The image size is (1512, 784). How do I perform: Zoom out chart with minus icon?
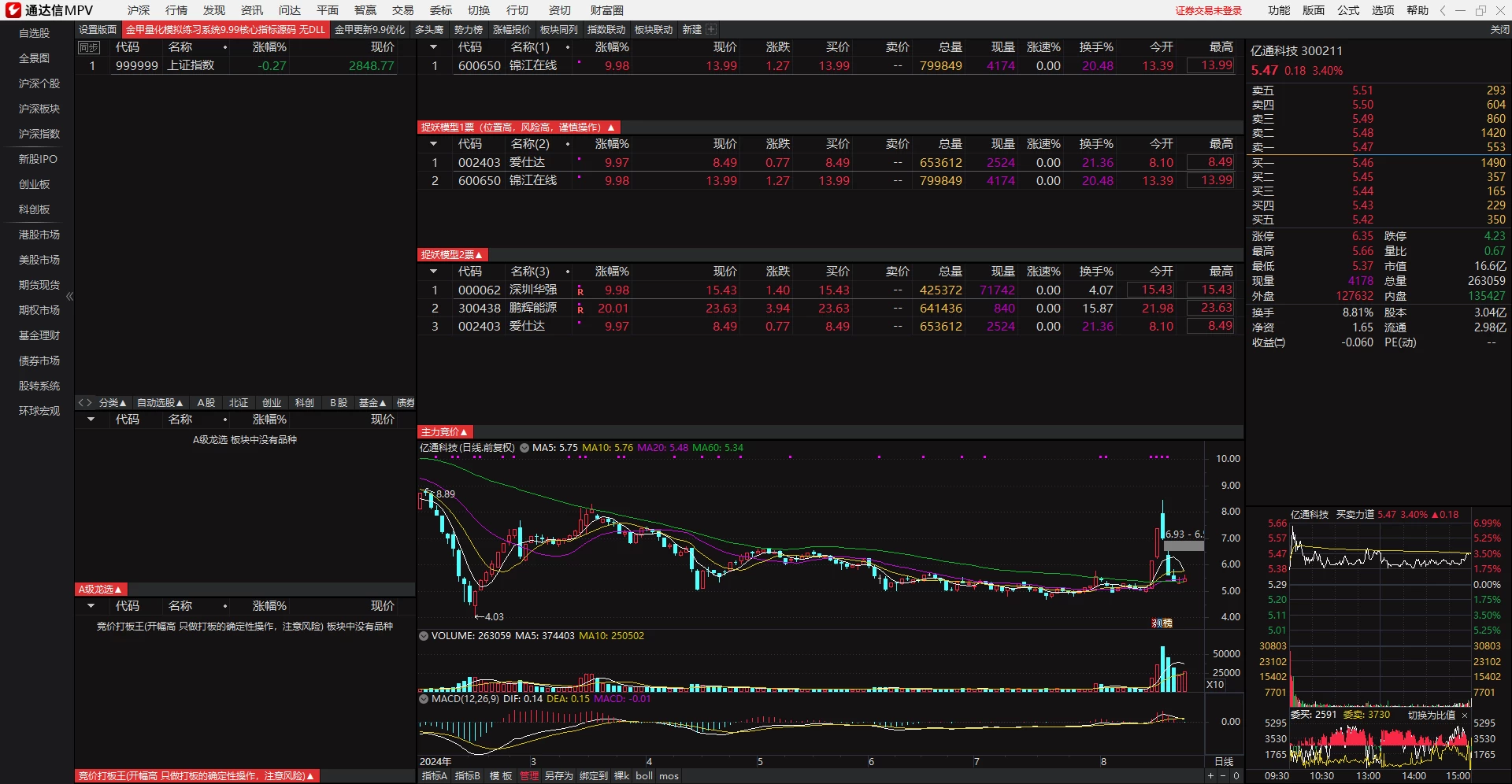pyautogui.click(x=1223, y=776)
